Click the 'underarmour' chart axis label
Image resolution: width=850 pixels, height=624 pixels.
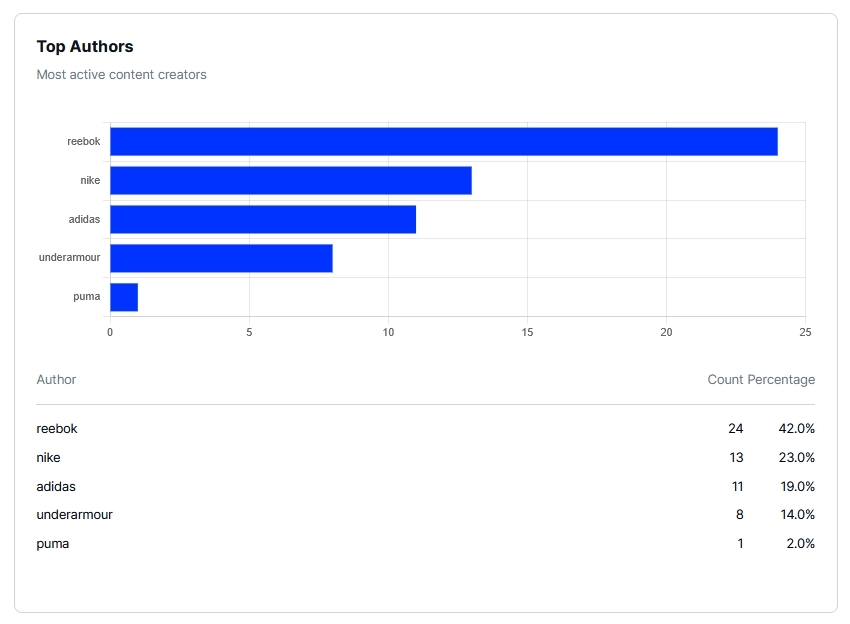(69, 258)
